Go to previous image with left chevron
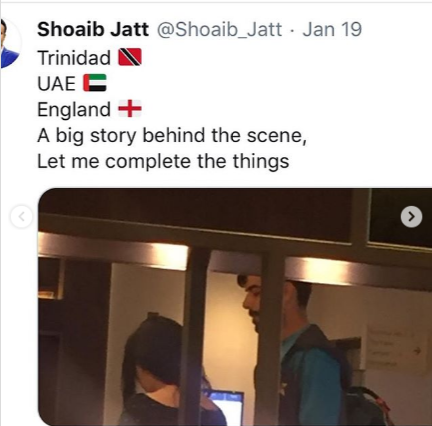This screenshot has height=426, width=432. click(22, 217)
